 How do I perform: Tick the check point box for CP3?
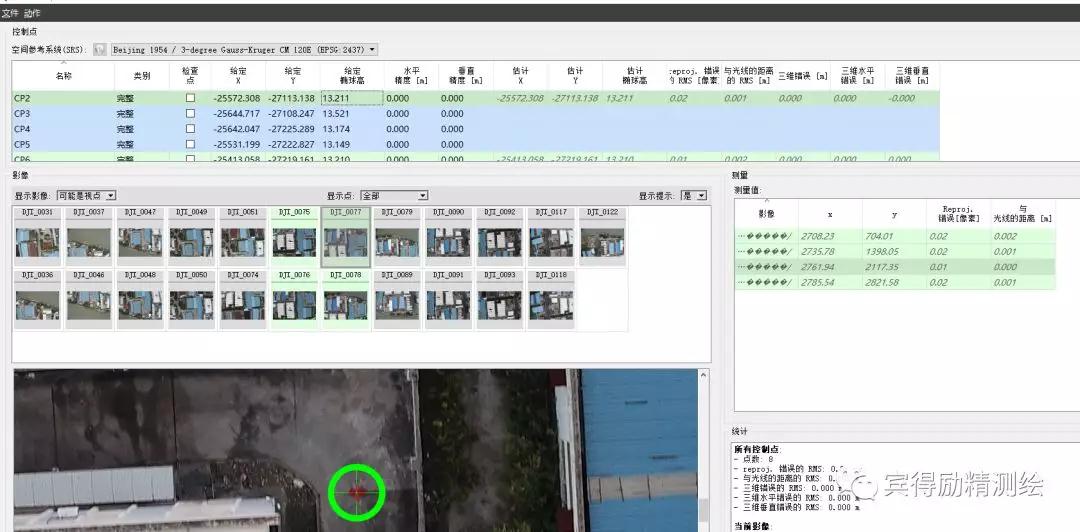[190, 114]
